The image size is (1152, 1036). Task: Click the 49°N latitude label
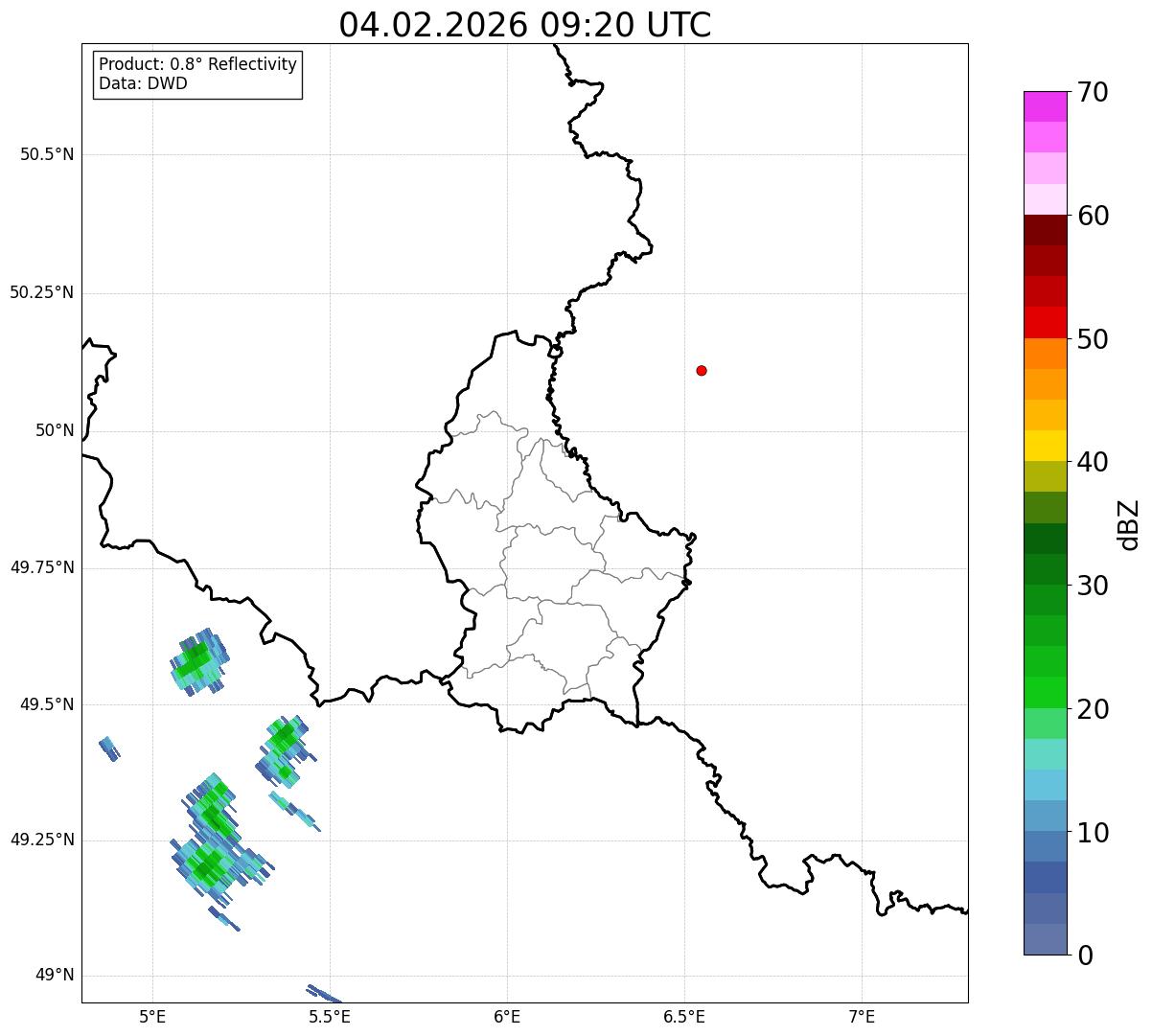pos(55,976)
